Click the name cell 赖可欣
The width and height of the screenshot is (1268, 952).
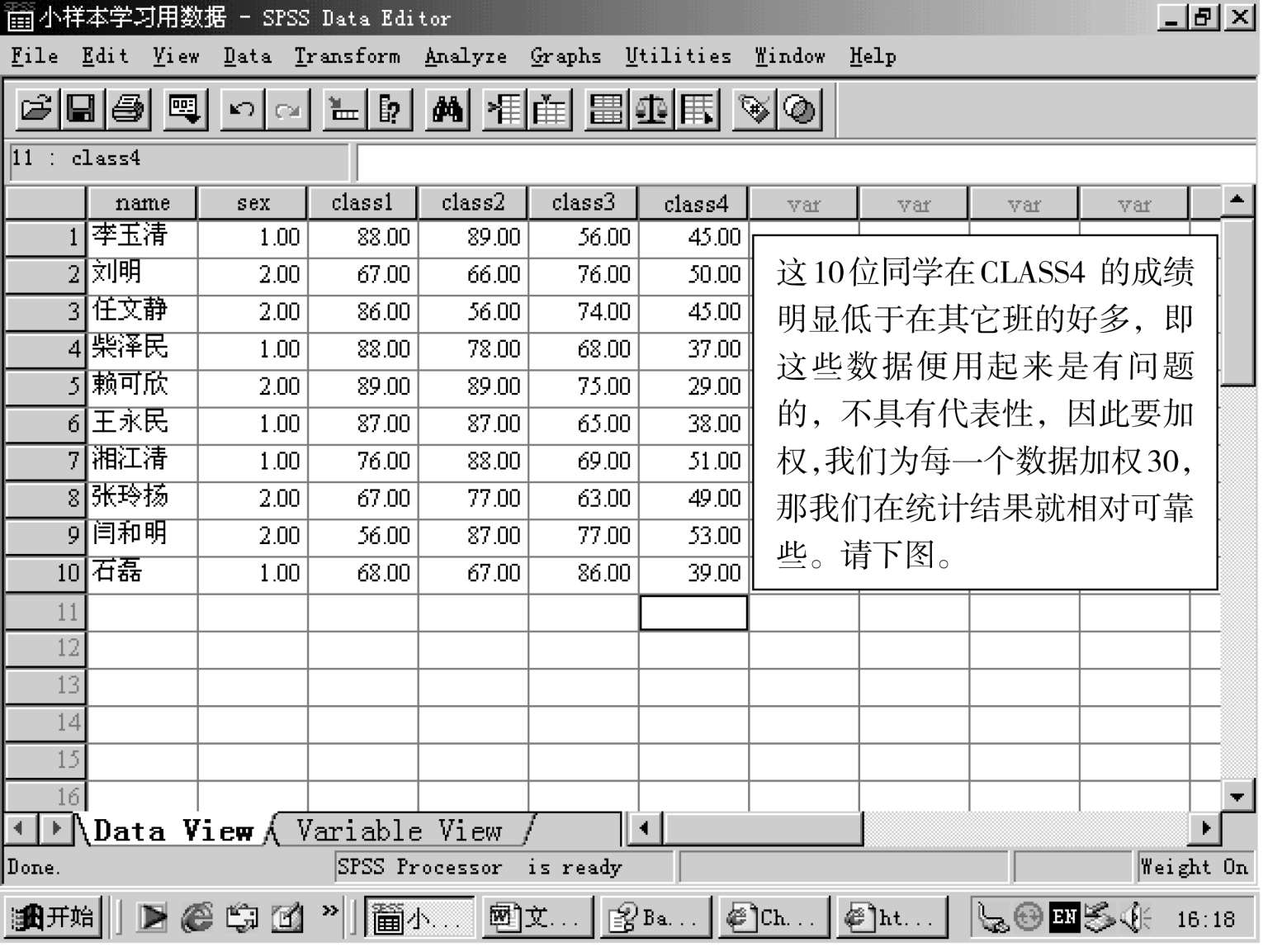142,386
